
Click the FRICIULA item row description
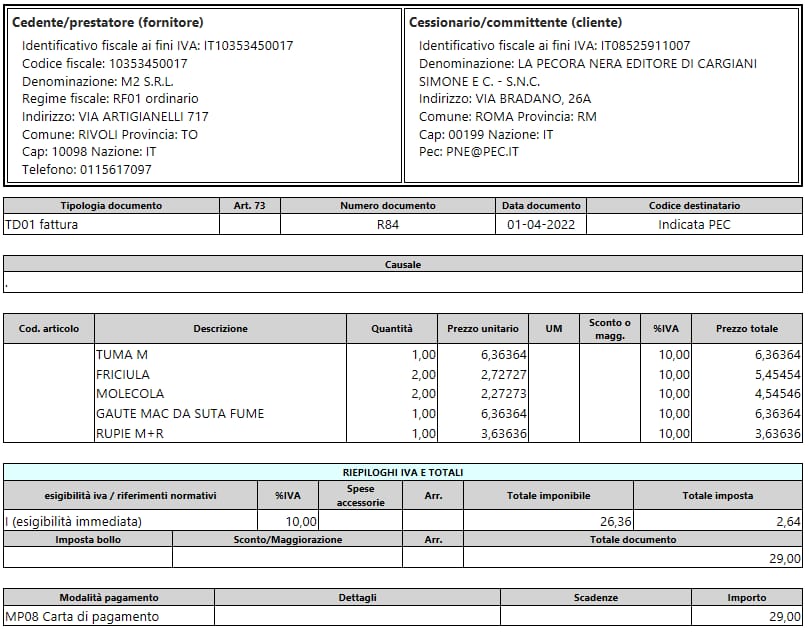click(x=123, y=374)
